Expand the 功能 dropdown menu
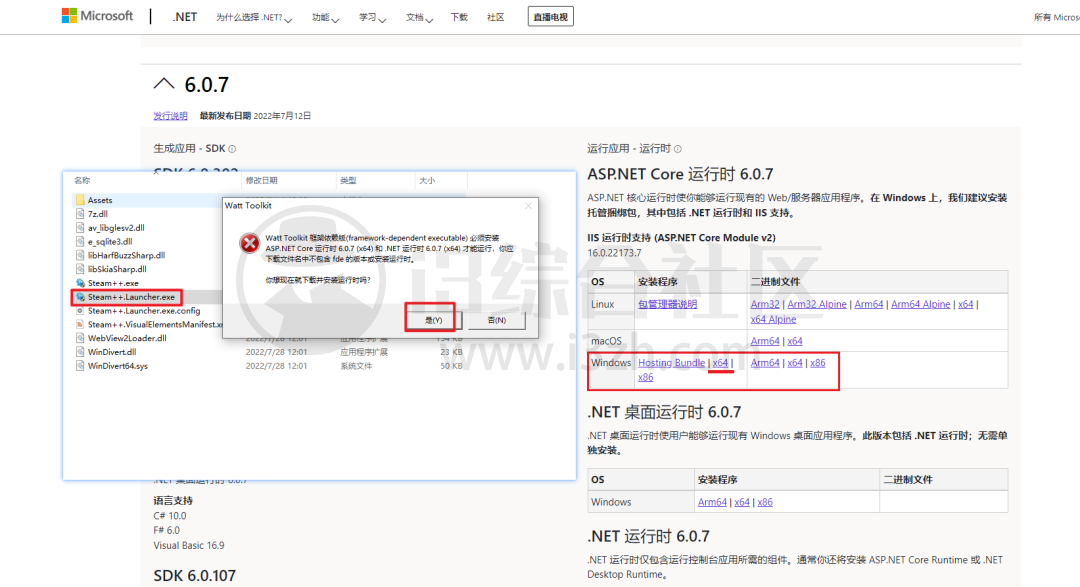1080x587 pixels. (325, 17)
